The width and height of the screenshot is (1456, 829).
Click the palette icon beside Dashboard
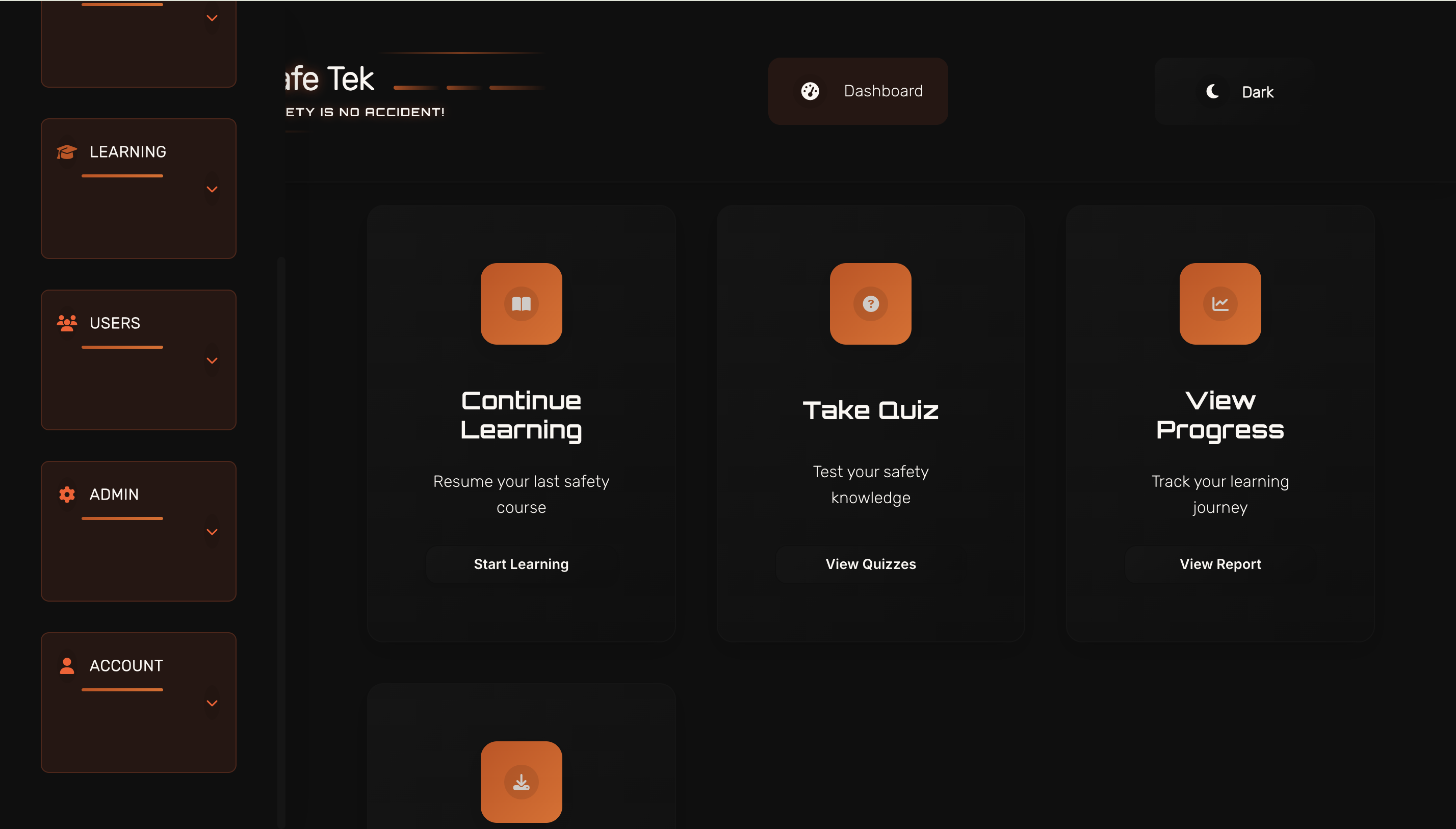pyautogui.click(x=810, y=91)
